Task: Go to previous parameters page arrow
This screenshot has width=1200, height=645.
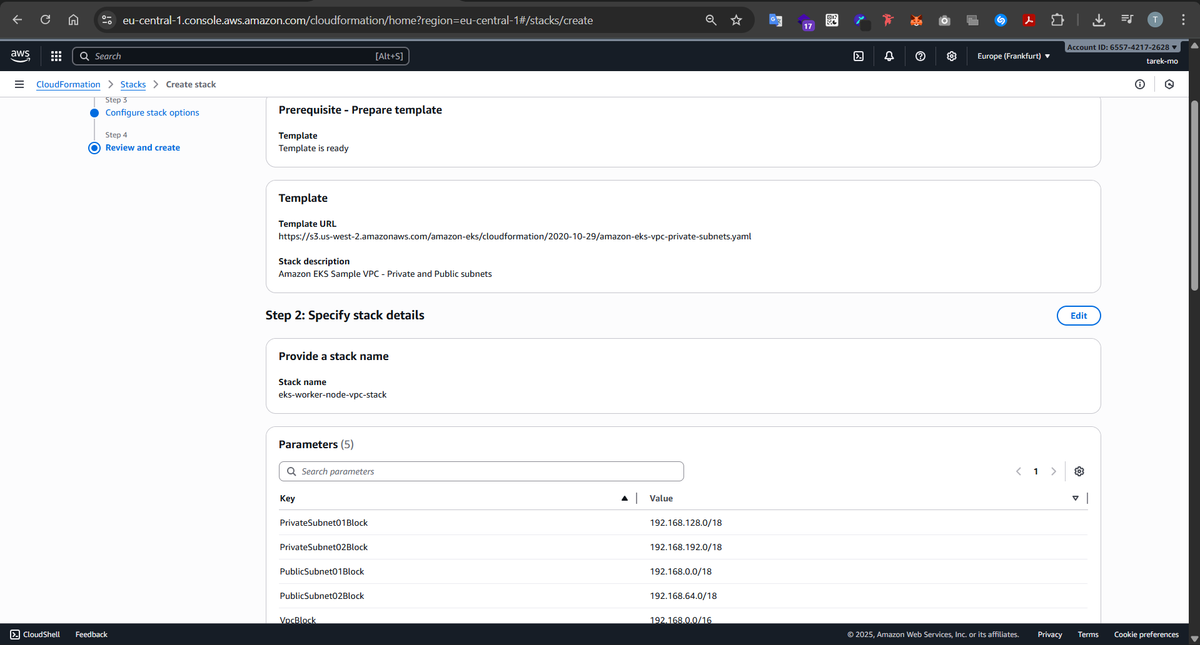Action: [x=1018, y=471]
